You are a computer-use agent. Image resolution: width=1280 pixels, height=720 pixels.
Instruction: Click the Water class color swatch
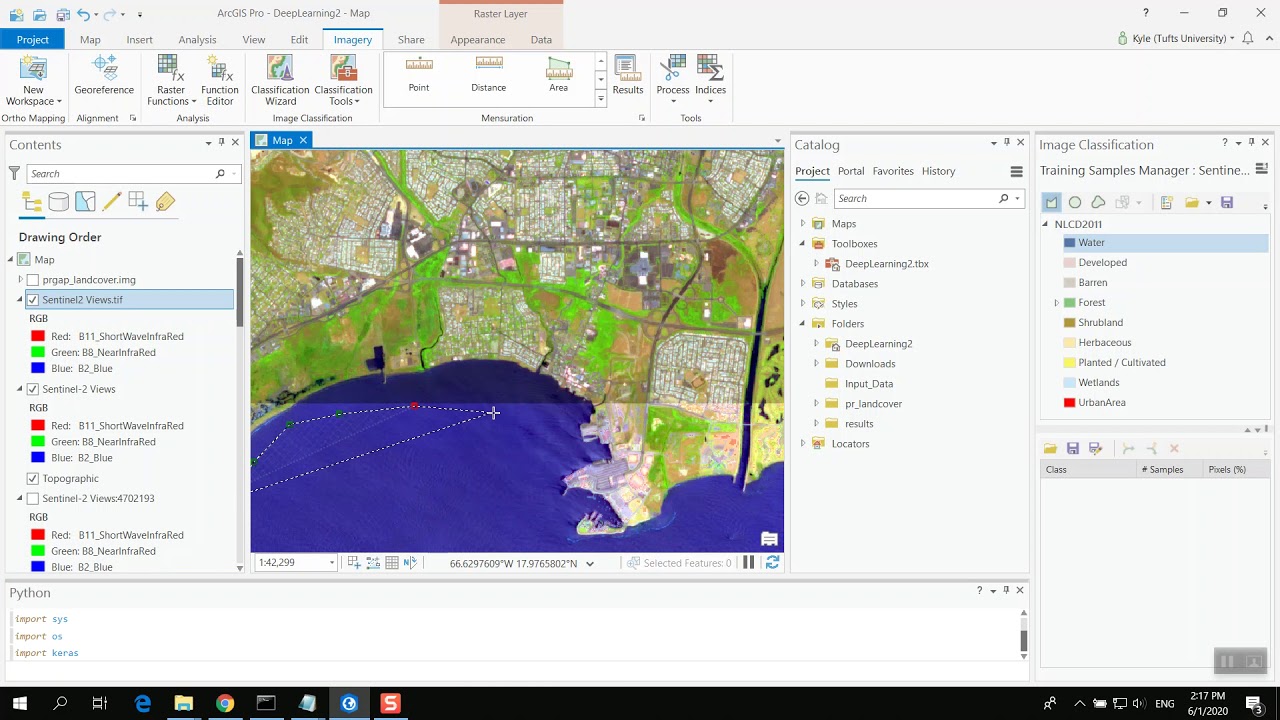pos(1069,243)
